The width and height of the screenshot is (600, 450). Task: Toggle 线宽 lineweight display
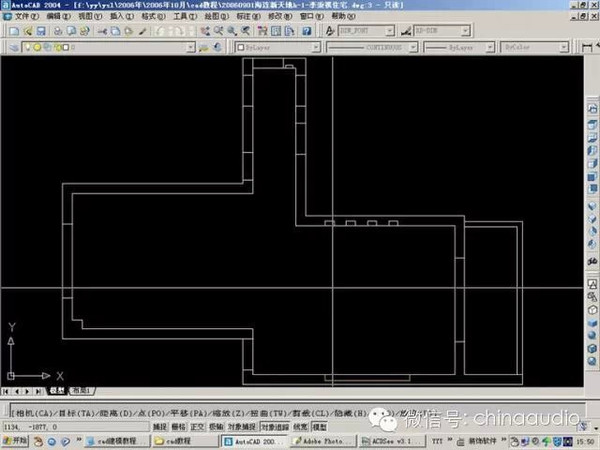[x=300, y=427]
